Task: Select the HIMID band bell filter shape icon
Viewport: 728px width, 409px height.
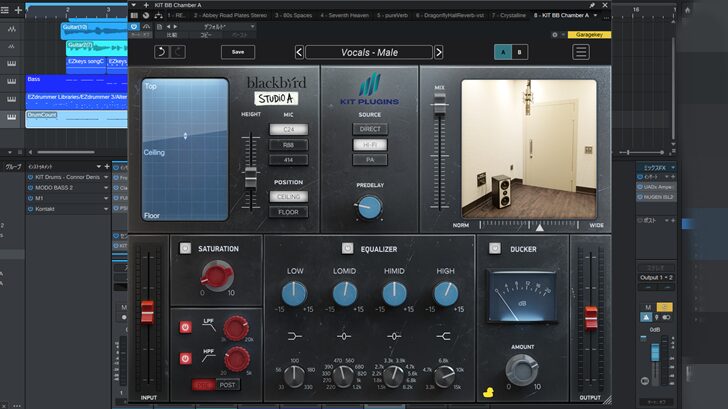Action: coord(394,336)
